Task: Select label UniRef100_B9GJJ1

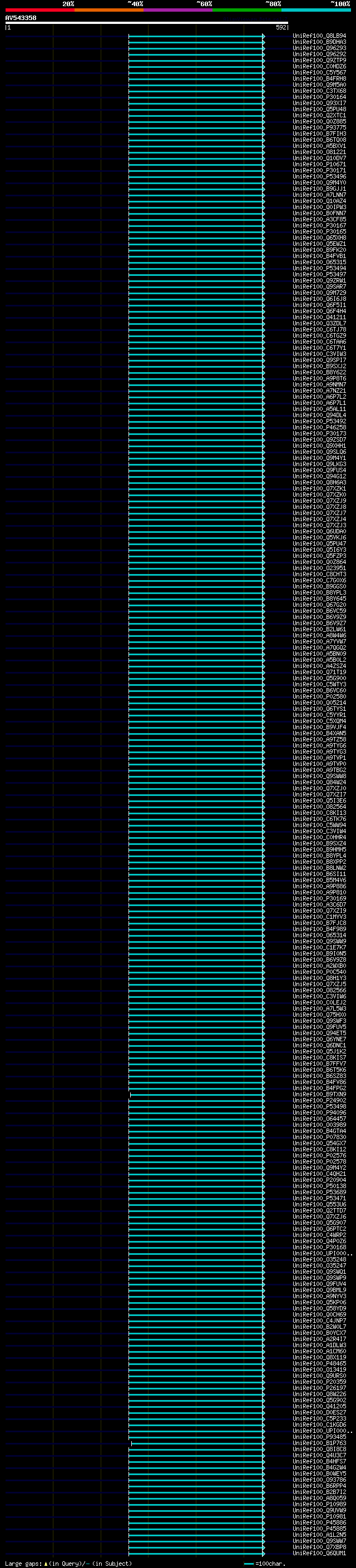Action: pos(319,189)
